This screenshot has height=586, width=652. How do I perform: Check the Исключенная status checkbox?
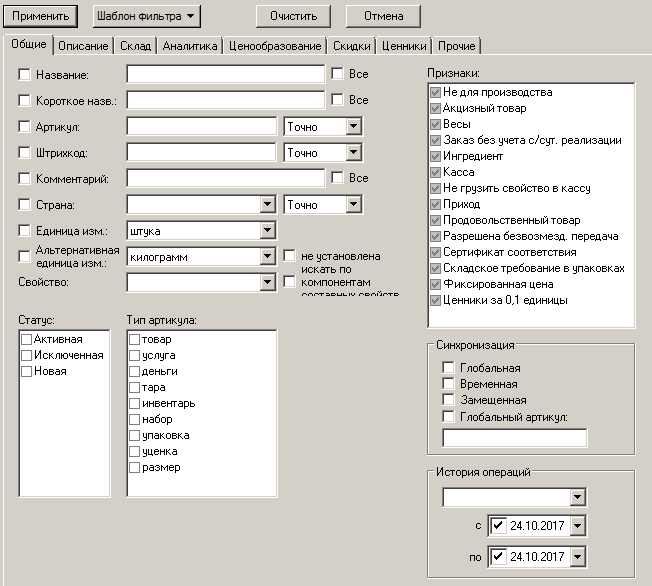tap(27, 355)
